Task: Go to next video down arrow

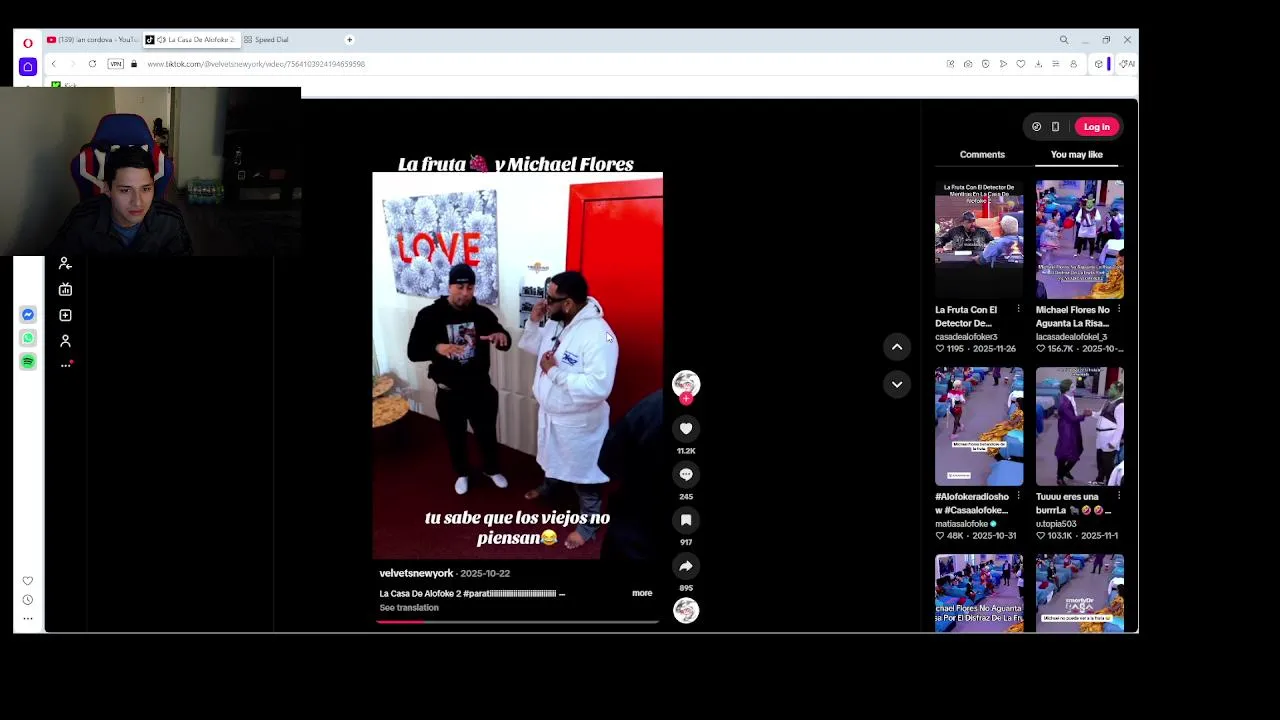Action: [897, 384]
